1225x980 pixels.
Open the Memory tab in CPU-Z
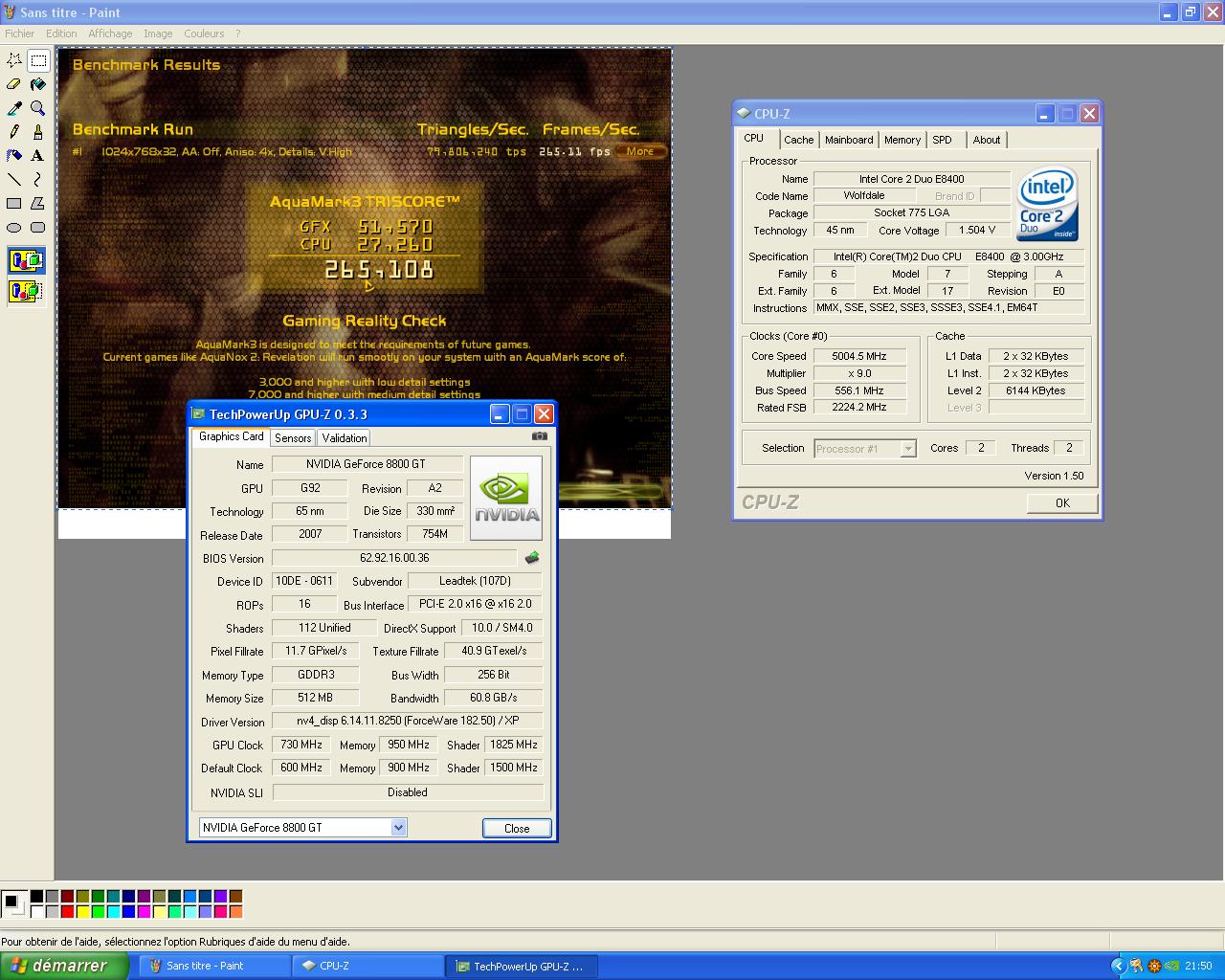[x=902, y=140]
